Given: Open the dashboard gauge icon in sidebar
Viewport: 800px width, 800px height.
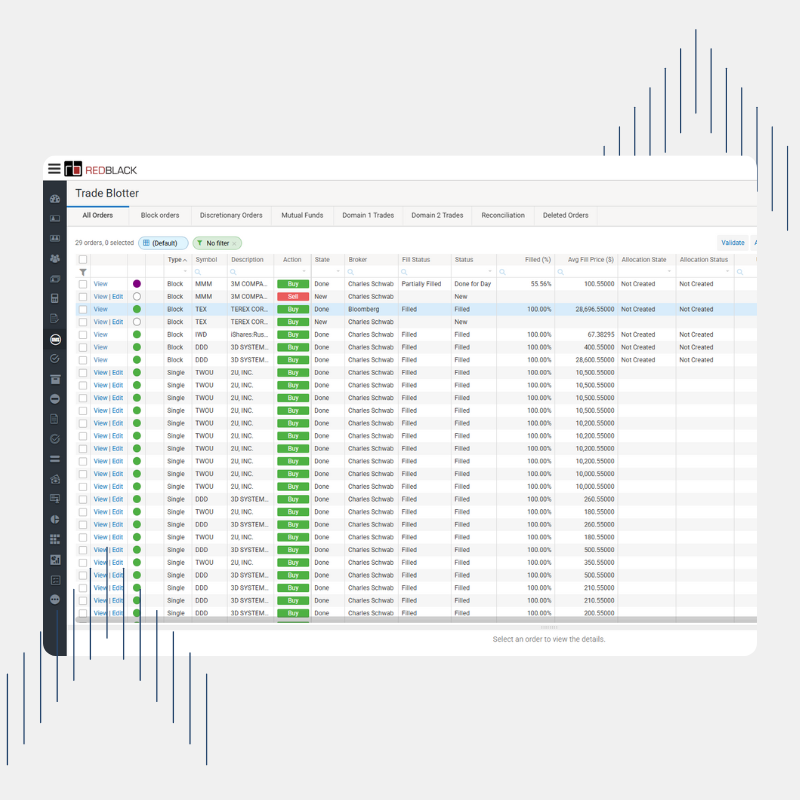Looking at the screenshot, I should coord(55,199).
